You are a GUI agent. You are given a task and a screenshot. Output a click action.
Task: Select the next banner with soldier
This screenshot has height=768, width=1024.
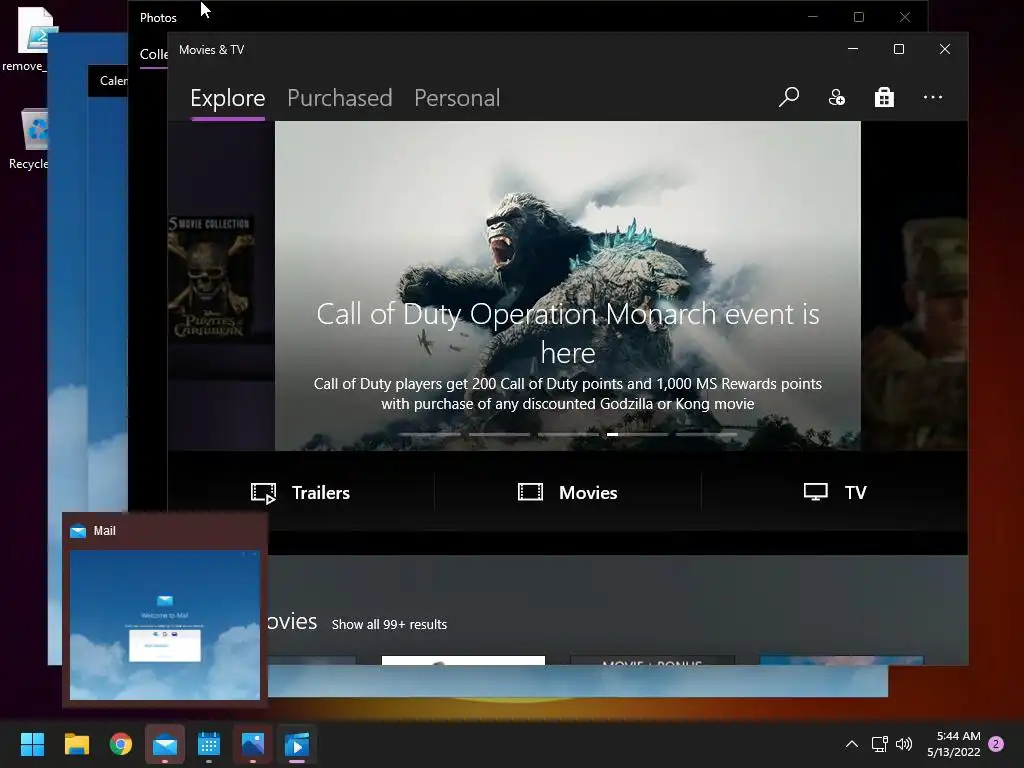coord(914,285)
